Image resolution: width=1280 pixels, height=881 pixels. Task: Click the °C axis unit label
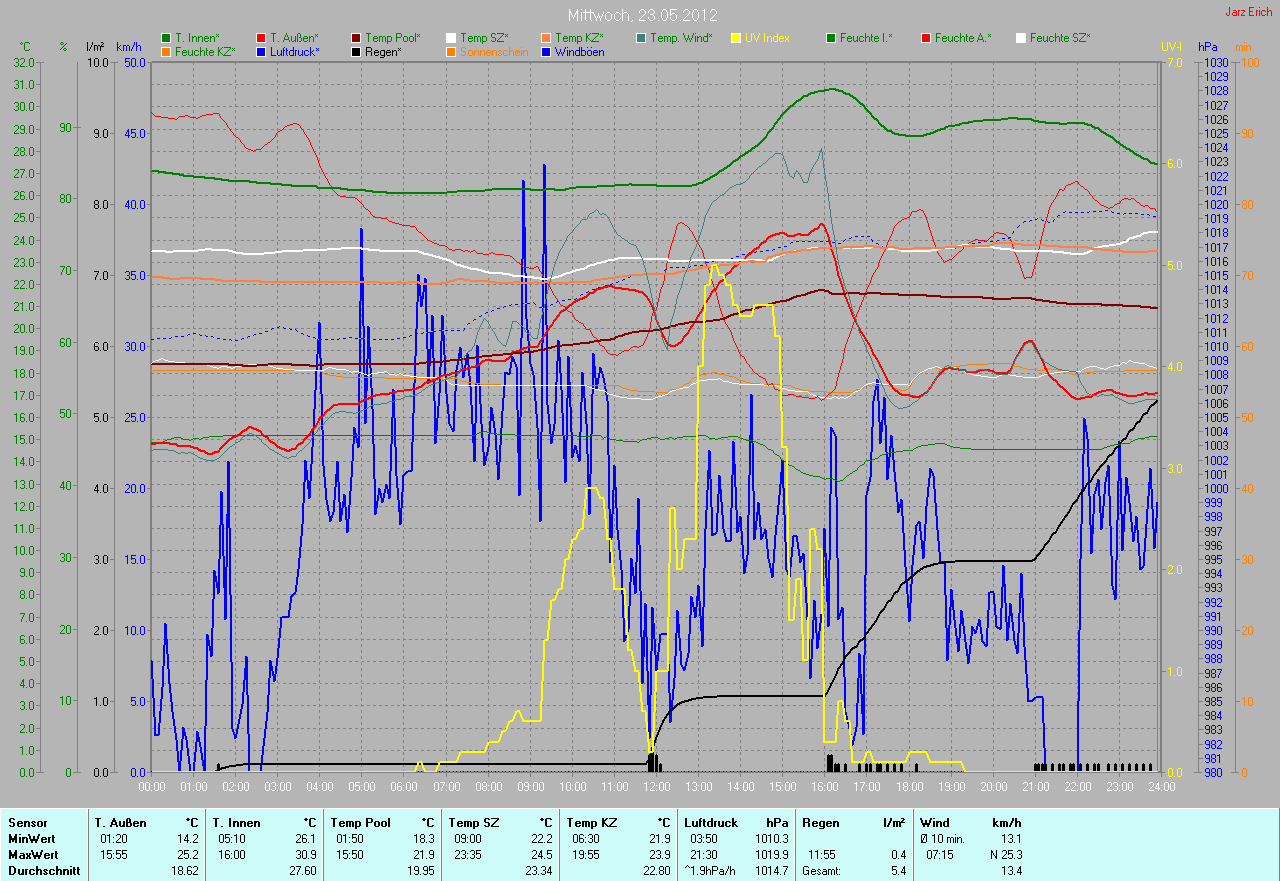click(26, 47)
